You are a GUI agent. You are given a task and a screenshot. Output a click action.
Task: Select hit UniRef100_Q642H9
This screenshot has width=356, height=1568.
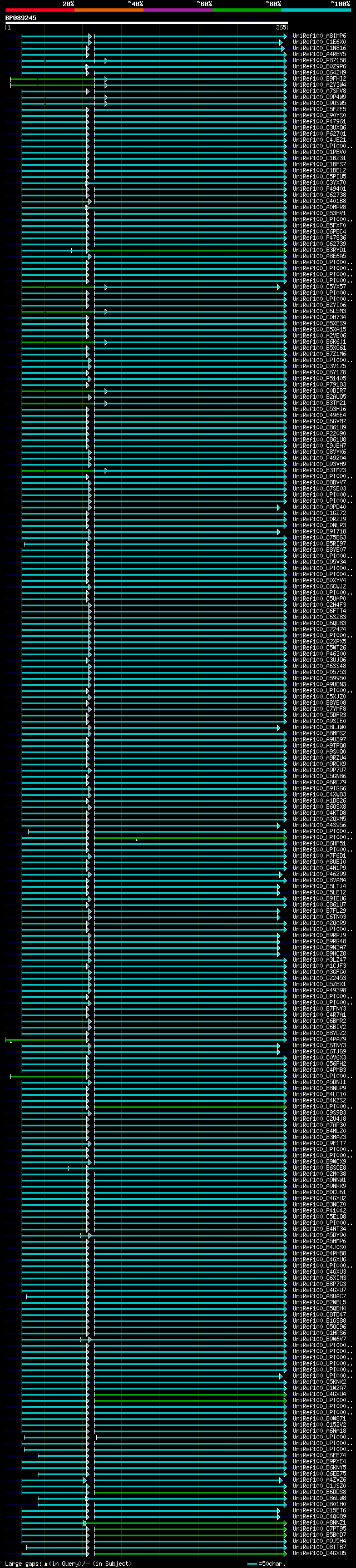coord(319,72)
